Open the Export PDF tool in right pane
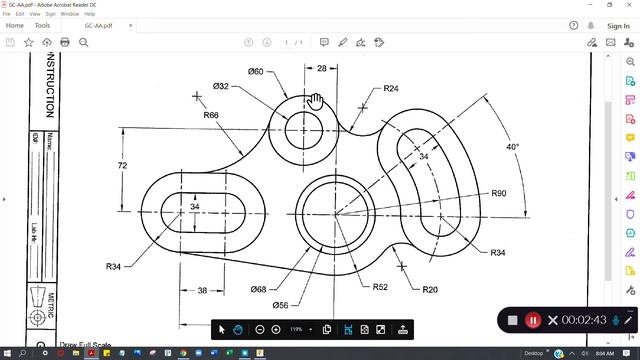The height and width of the screenshot is (360, 640). [x=630, y=81]
